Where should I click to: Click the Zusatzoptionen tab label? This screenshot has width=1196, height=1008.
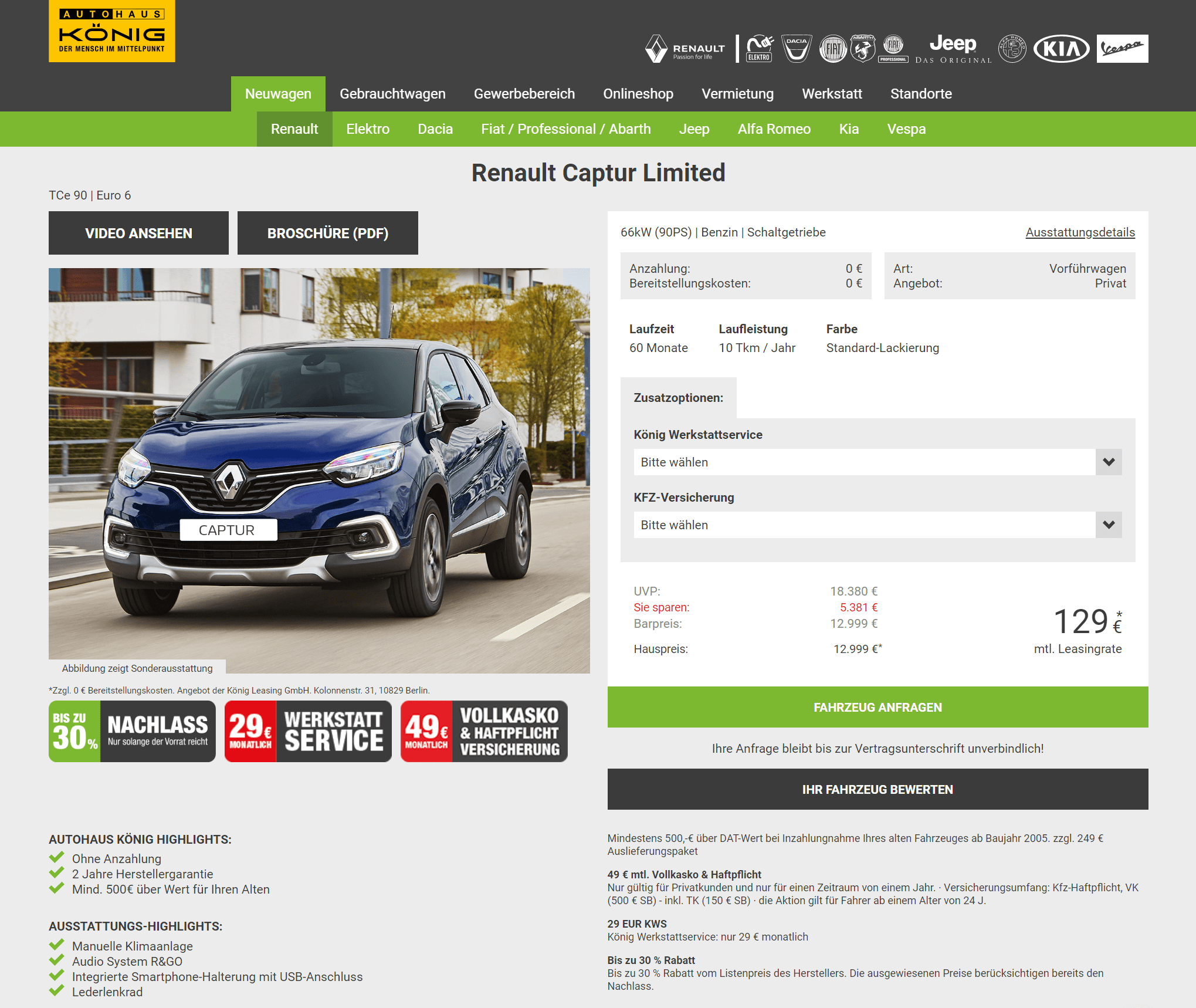(x=679, y=398)
